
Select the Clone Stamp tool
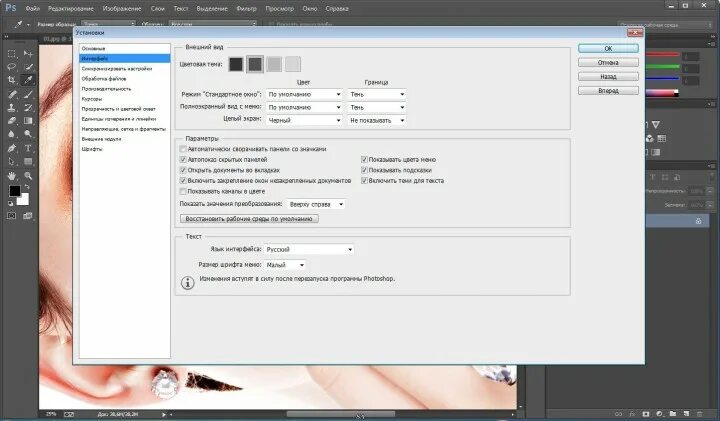coord(12,108)
